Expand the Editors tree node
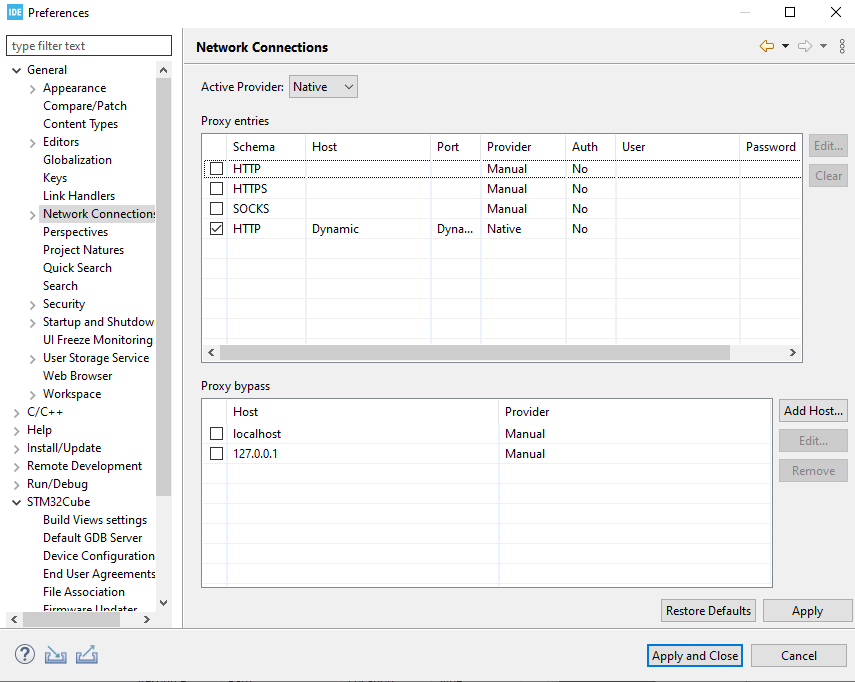The height and width of the screenshot is (682, 855). (33, 143)
